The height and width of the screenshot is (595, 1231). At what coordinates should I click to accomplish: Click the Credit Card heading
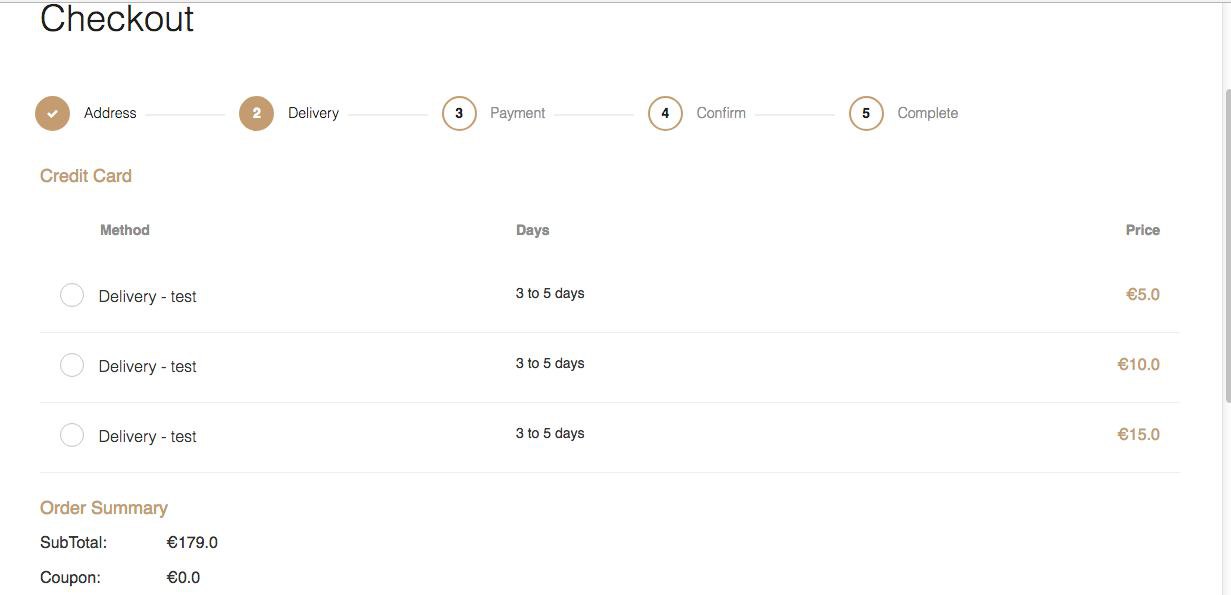tap(86, 176)
